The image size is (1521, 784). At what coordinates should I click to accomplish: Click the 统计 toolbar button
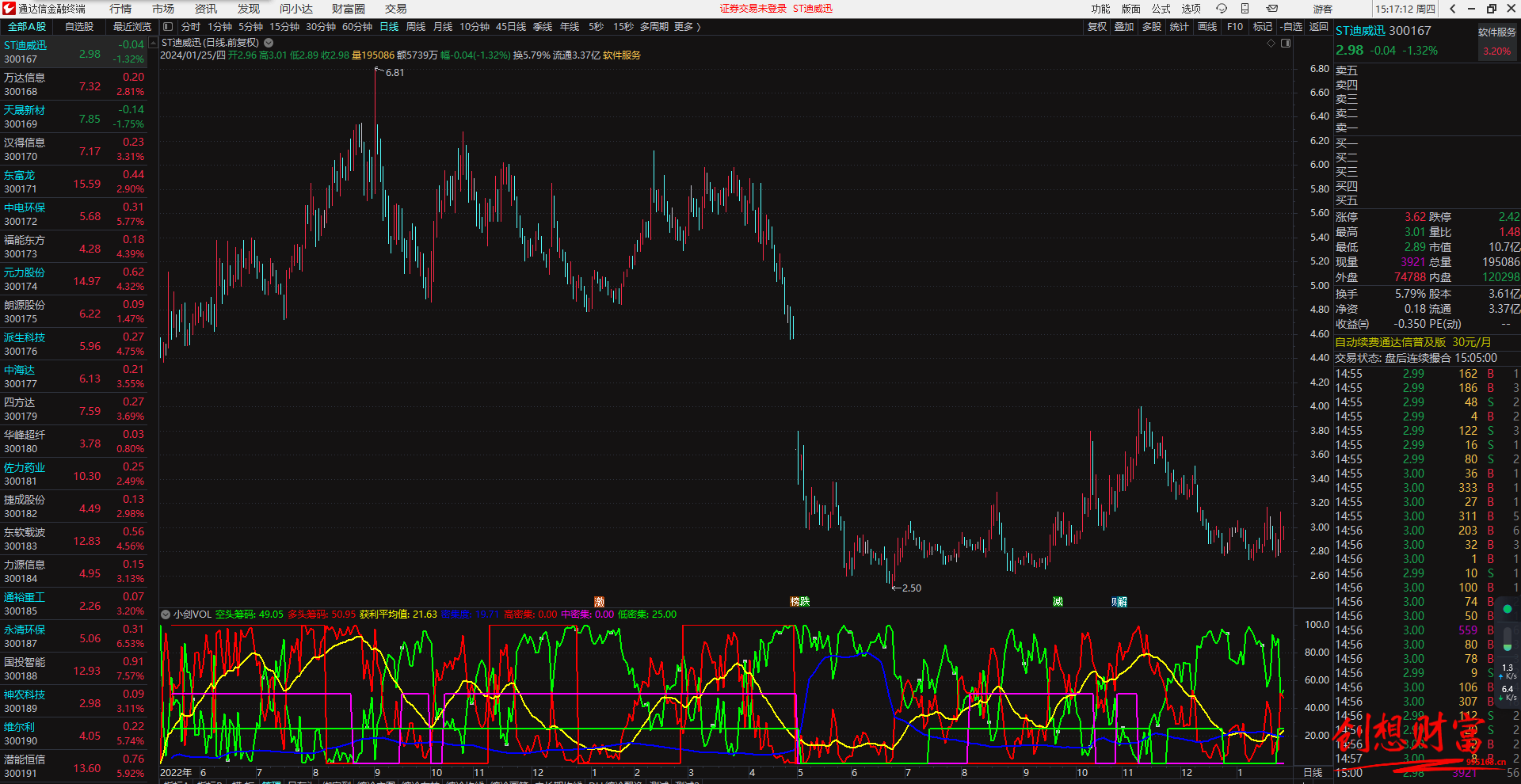click(1180, 27)
